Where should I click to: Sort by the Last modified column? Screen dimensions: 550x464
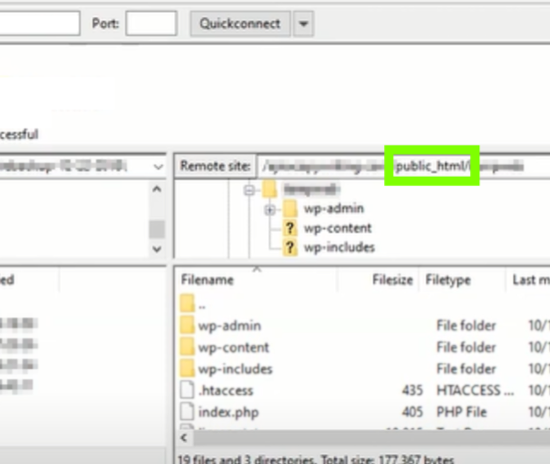click(531, 280)
